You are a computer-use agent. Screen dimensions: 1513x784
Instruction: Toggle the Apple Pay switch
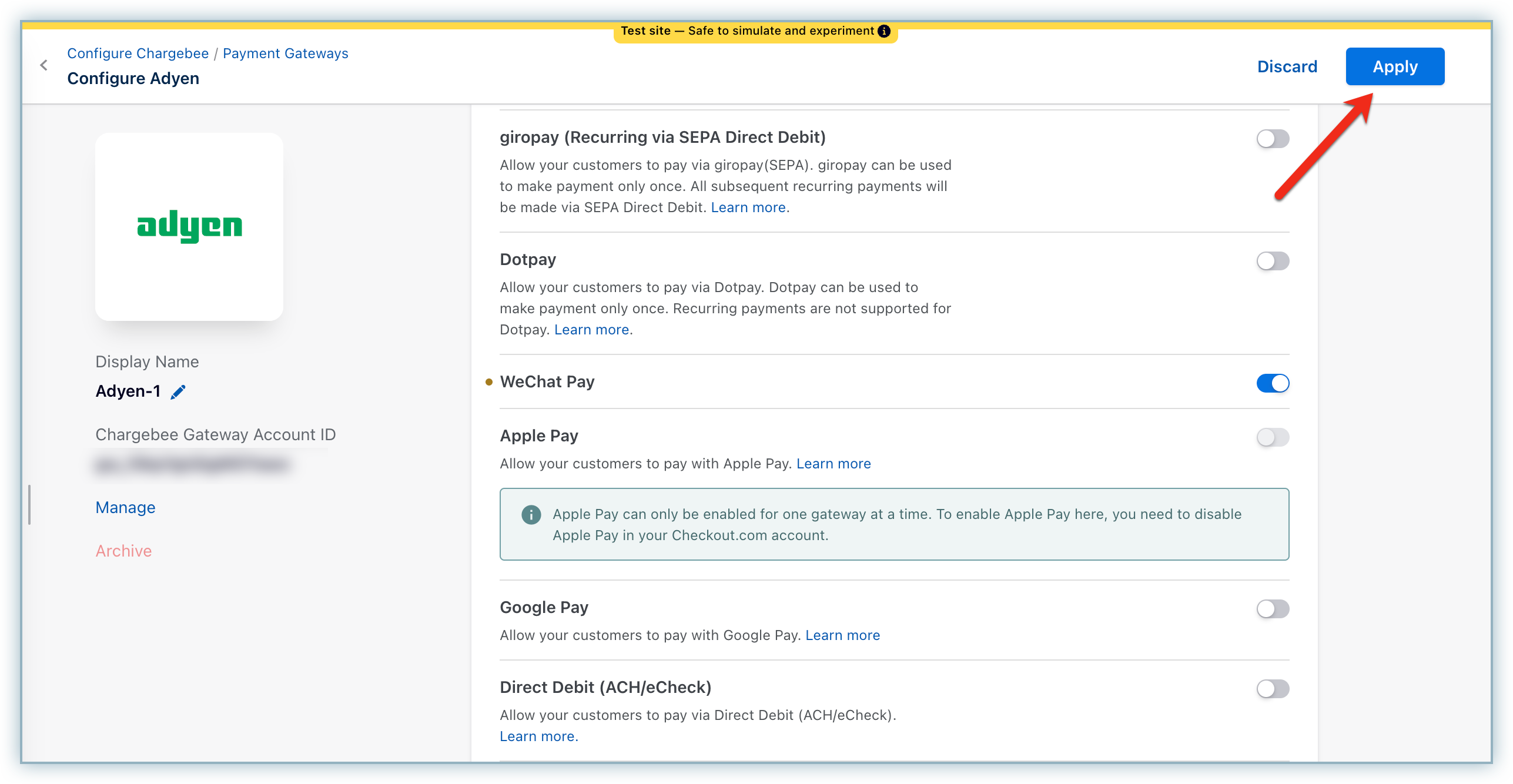(x=1273, y=437)
